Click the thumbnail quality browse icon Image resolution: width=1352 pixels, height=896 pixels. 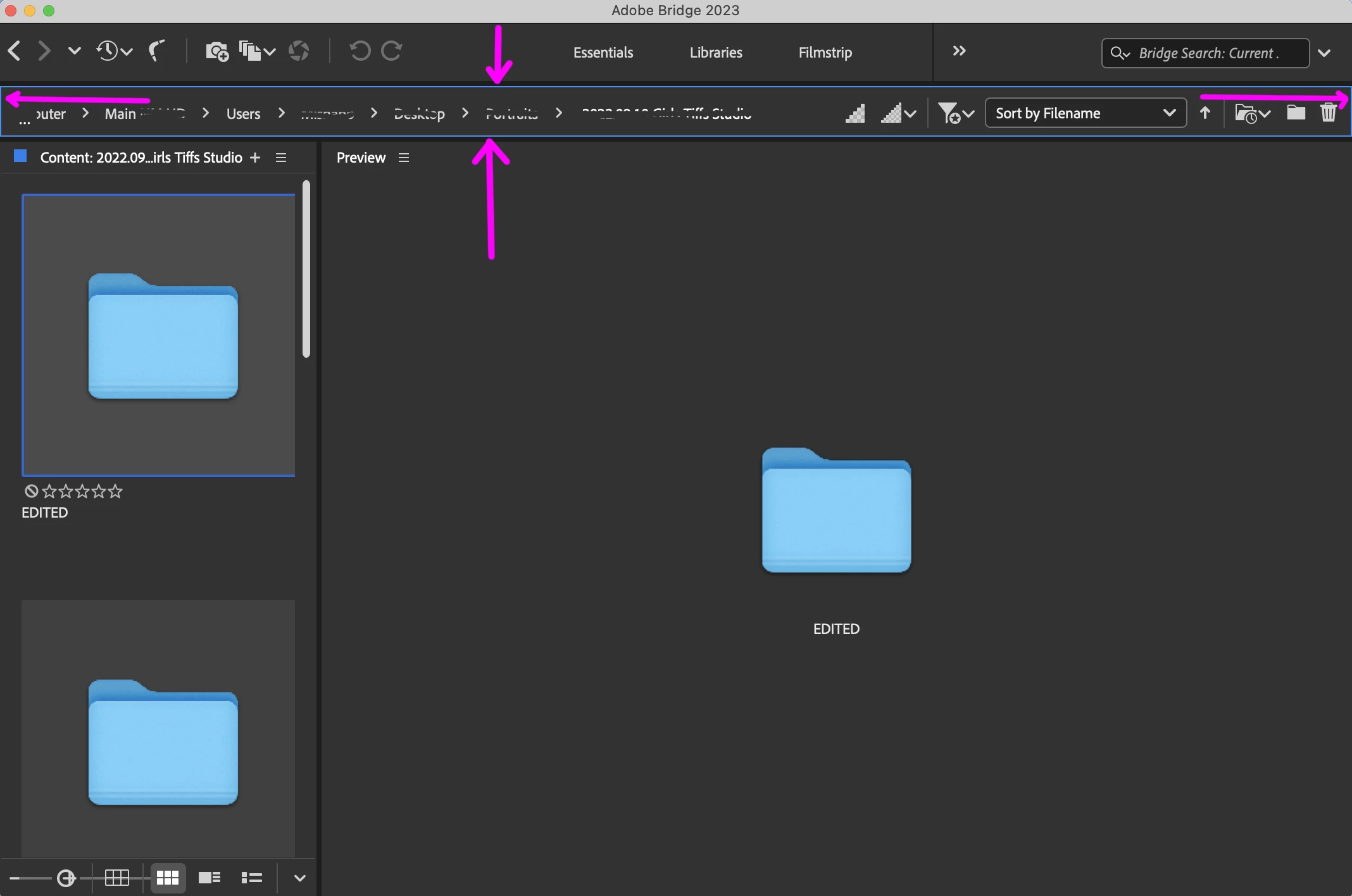(855, 114)
